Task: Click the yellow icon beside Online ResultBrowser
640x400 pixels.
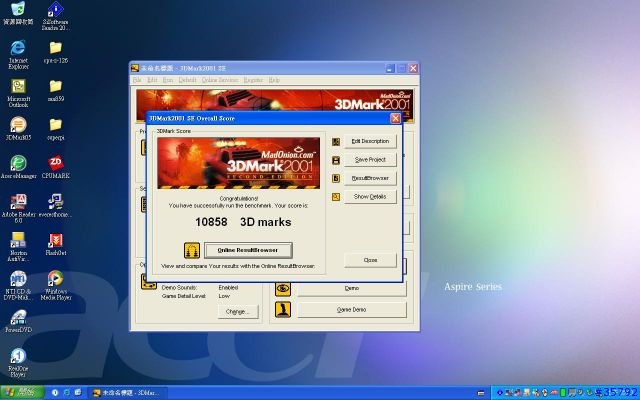Action: [x=191, y=250]
